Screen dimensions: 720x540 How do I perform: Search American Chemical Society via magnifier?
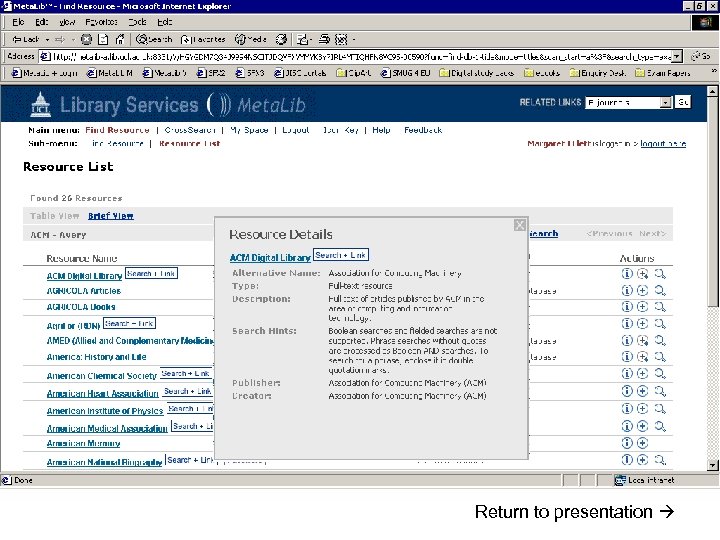660,373
